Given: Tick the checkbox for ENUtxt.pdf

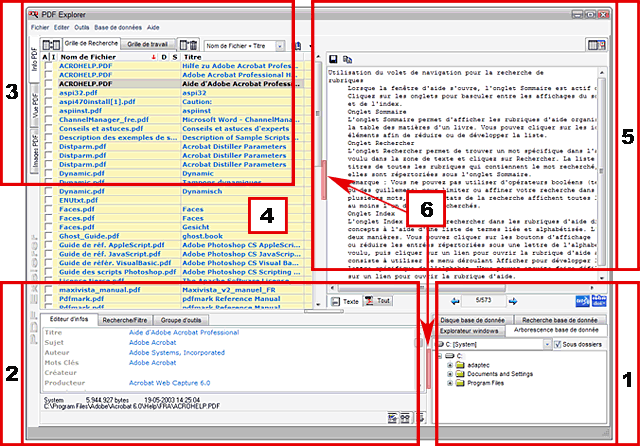Looking at the screenshot, I should [x=49, y=200].
